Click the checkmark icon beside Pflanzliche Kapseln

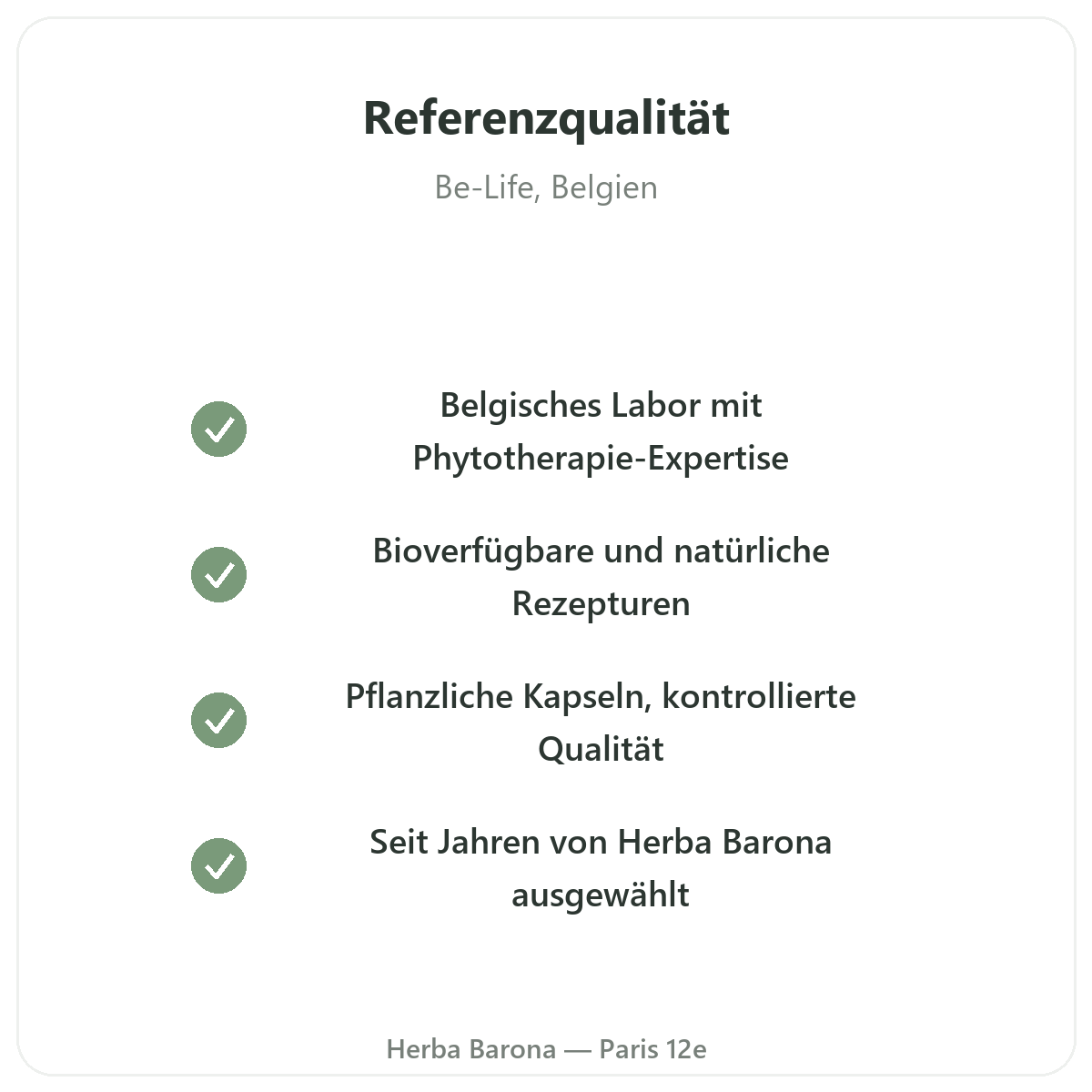218,720
